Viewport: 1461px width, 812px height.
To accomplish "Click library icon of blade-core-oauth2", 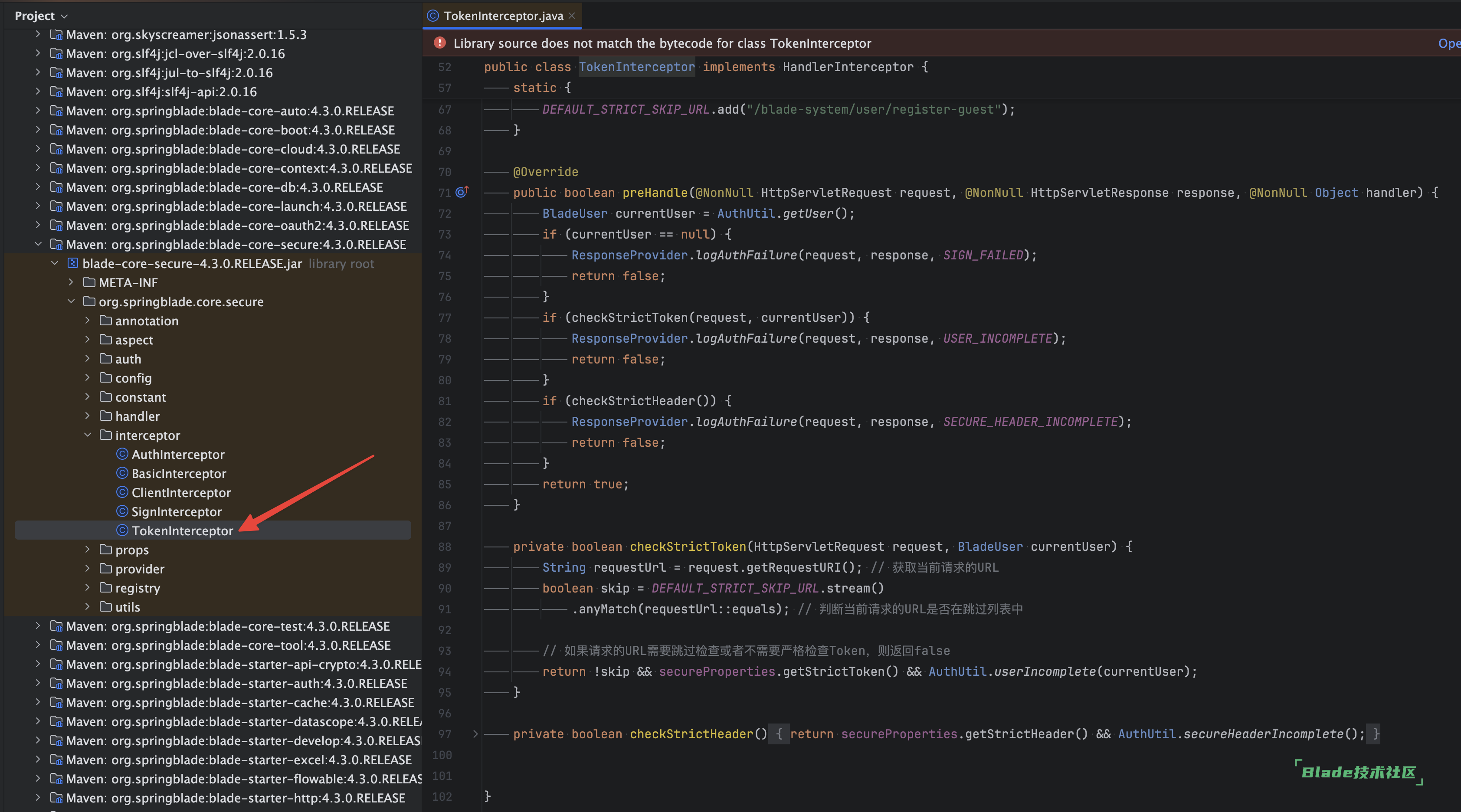I will pyautogui.click(x=56, y=225).
